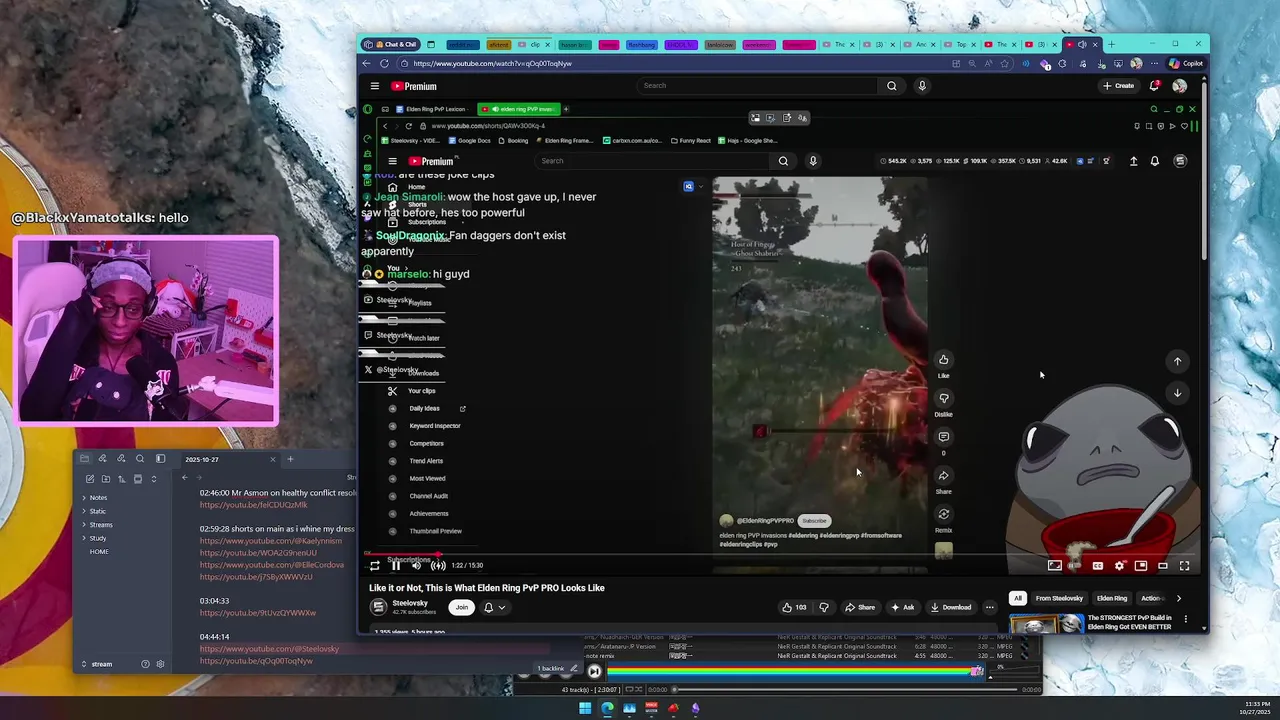Switch player to theater mode
Image resolution: width=1280 pixels, height=720 pixels.
[x=1162, y=566]
